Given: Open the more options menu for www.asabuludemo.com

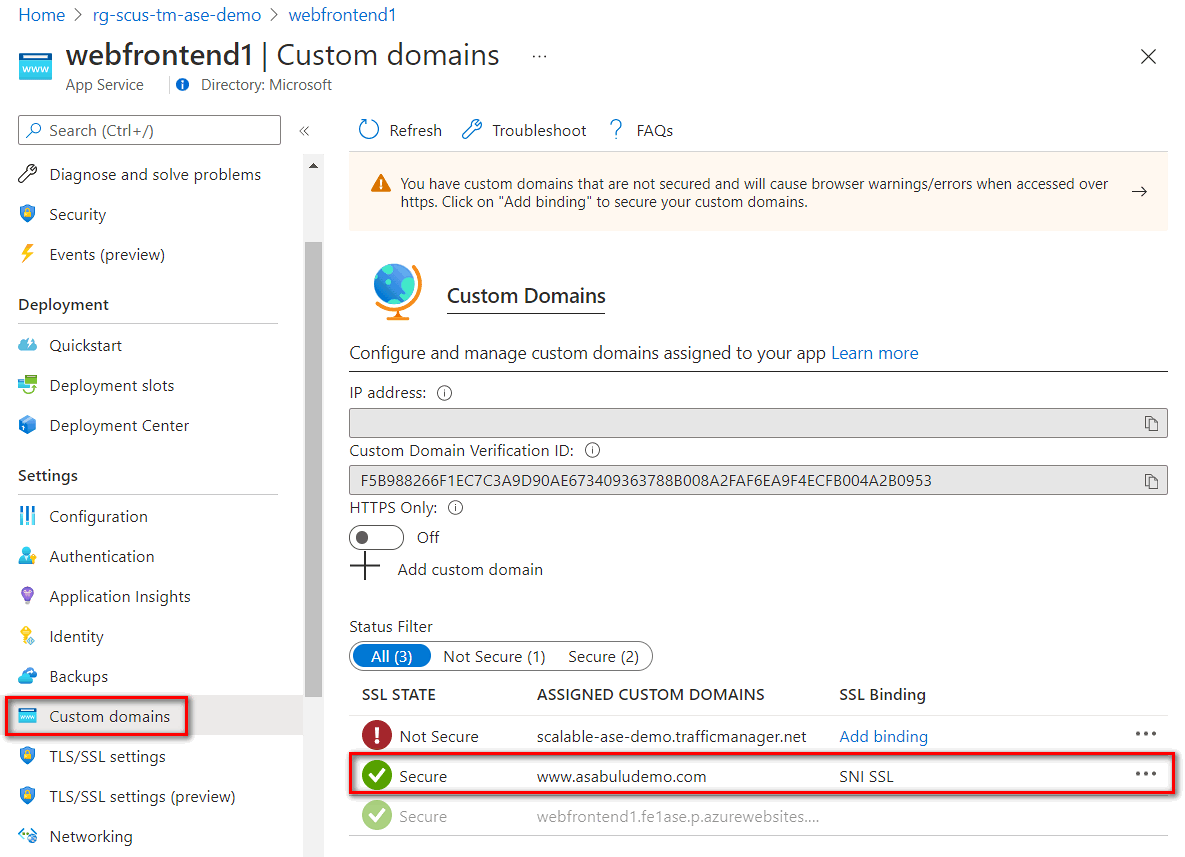Looking at the screenshot, I should pyautogui.click(x=1145, y=774).
